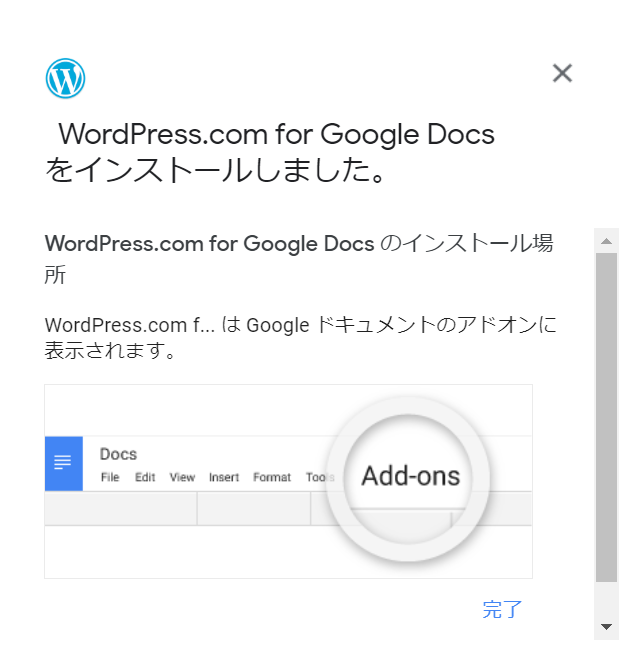Image resolution: width=630 pixels, height=657 pixels.
Task: Click the 'Google ドキュメントのアドオンに表示されます' description
Action: click(x=301, y=338)
